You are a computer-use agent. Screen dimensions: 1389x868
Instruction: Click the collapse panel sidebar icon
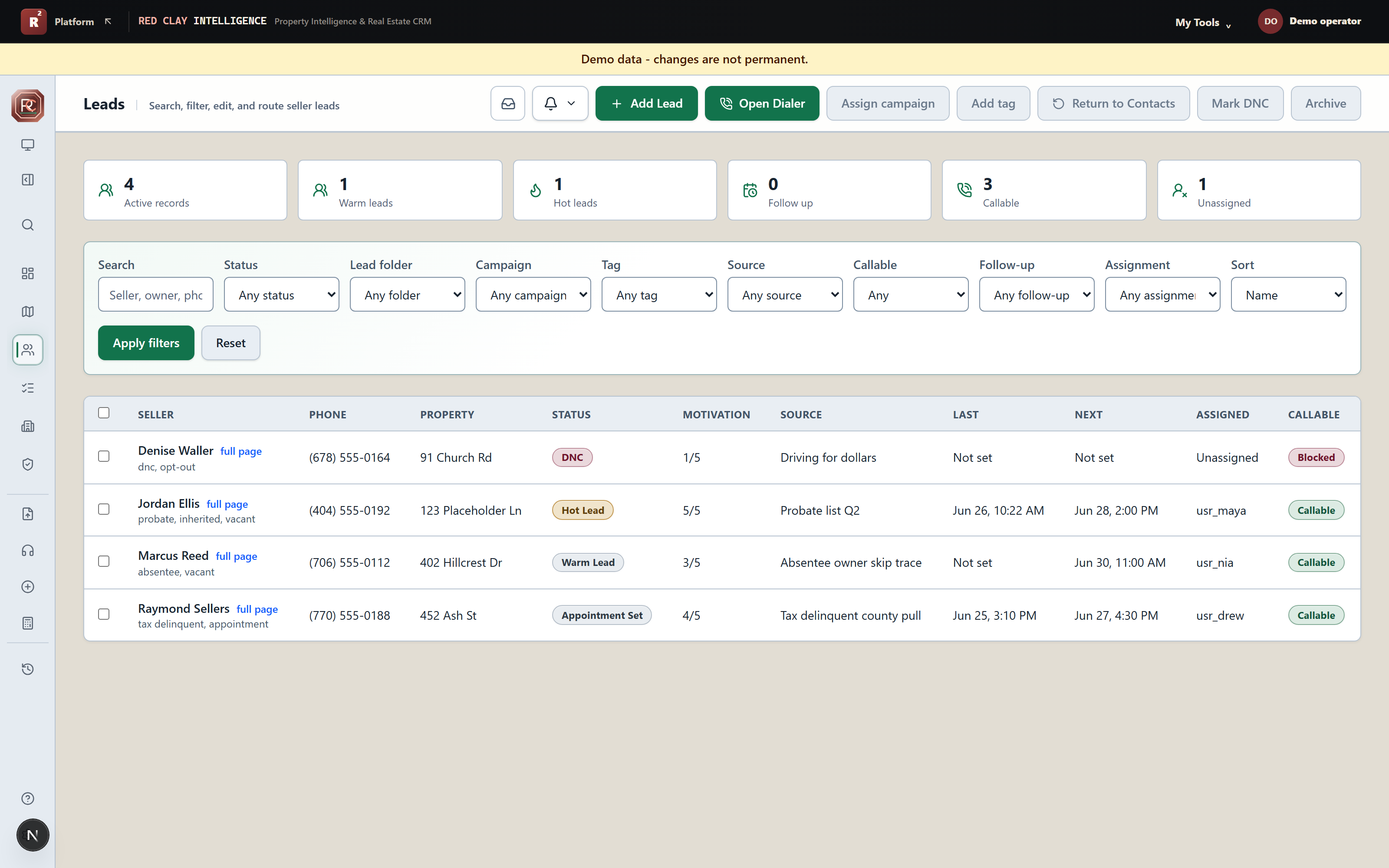point(27,180)
